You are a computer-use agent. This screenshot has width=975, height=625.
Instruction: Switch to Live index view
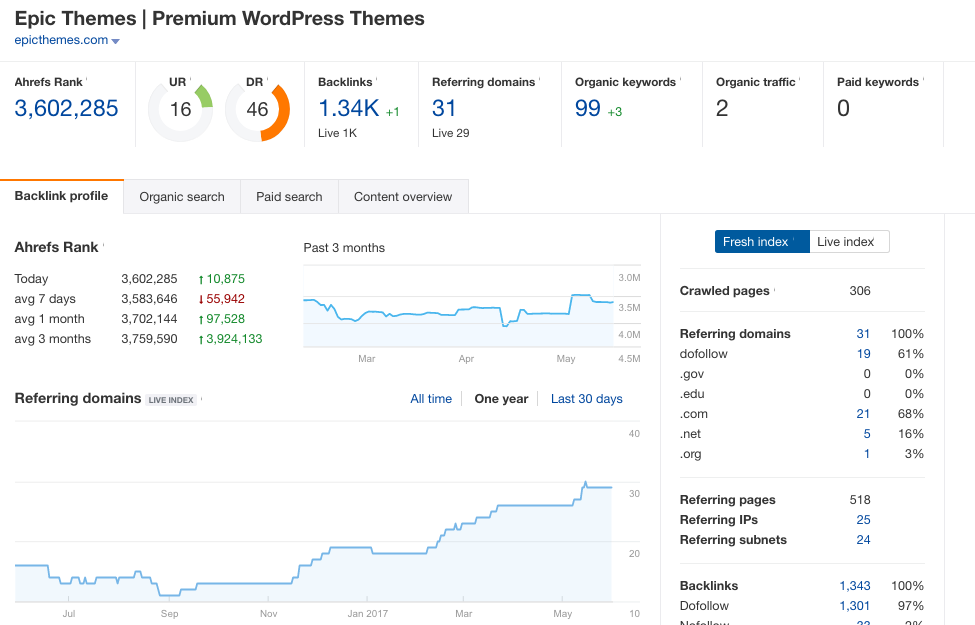point(849,241)
